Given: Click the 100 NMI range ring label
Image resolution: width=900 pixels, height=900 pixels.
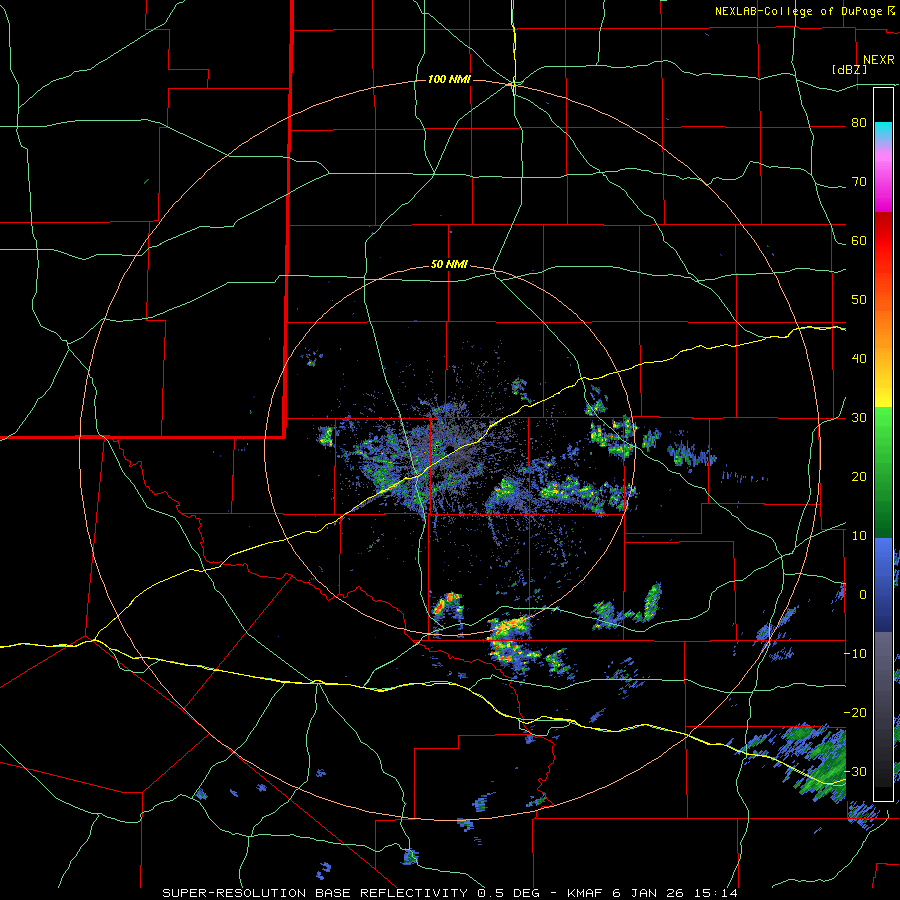Looking at the screenshot, I should [x=449, y=79].
